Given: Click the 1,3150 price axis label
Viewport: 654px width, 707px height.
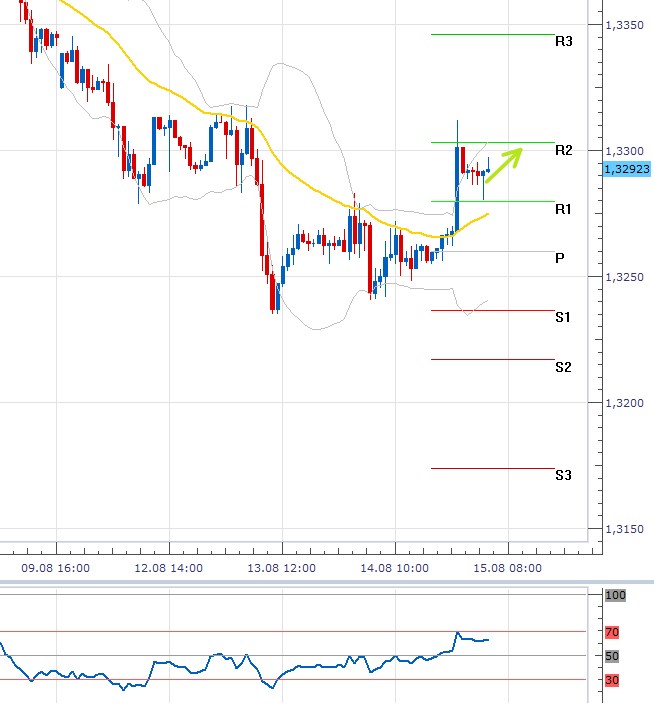Looking at the screenshot, I should coord(624,529).
